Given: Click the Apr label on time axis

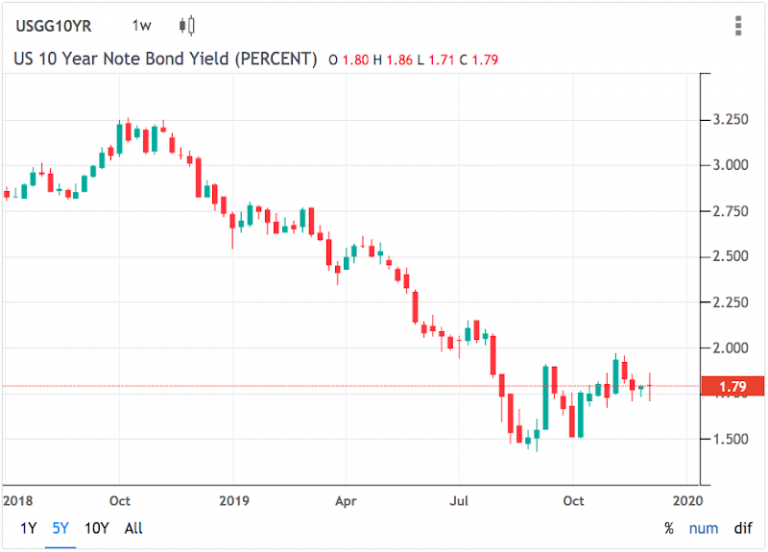Looking at the screenshot, I should tap(345, 499).
